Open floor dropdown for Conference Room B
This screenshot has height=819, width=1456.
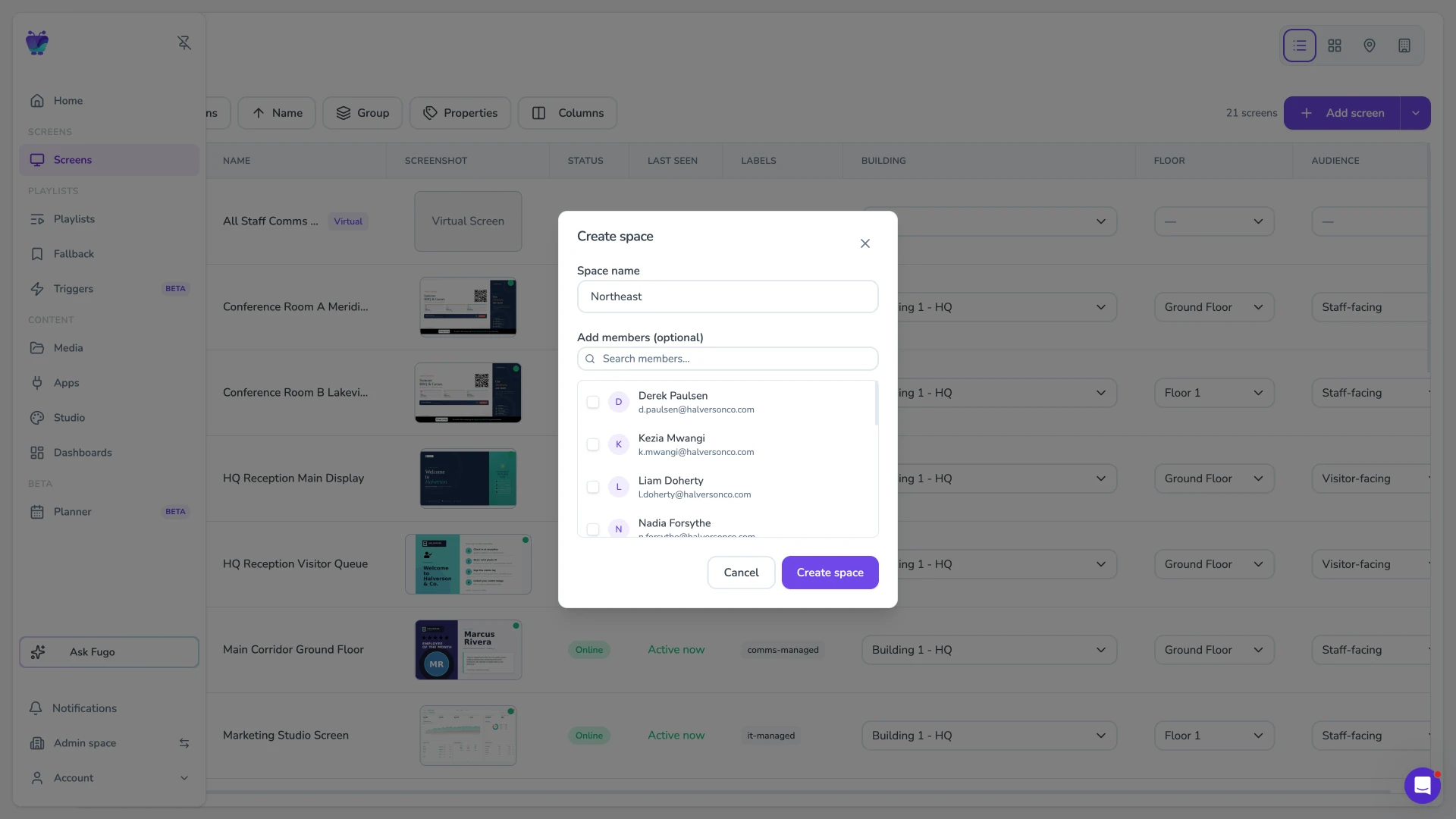1214,393
